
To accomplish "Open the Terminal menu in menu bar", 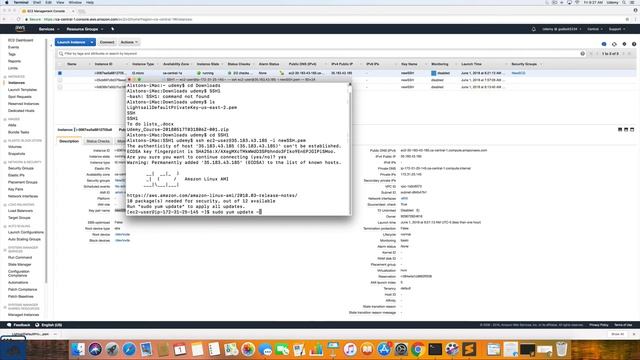I will tap(21, 2).
